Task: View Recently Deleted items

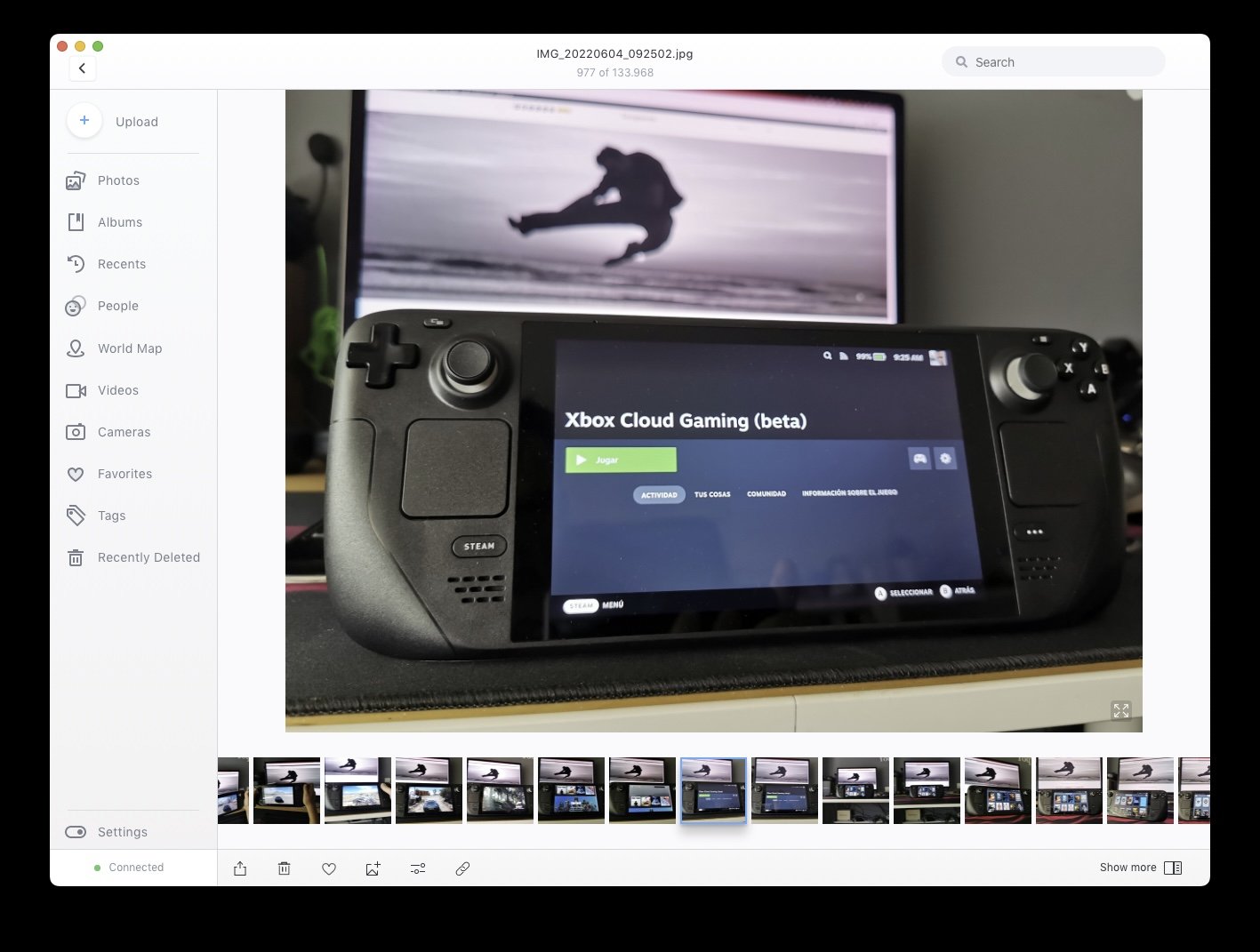Action: pyautogui.click(x=148, y=557)
